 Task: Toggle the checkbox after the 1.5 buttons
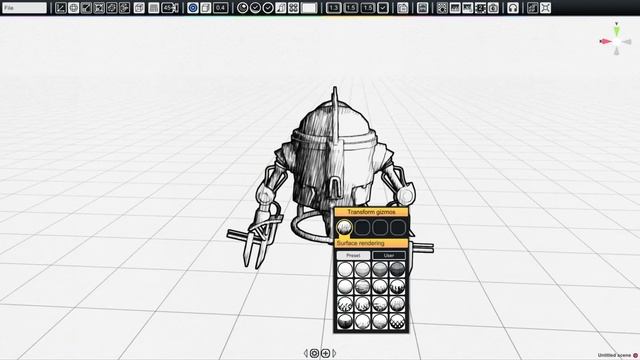point(383,8)
